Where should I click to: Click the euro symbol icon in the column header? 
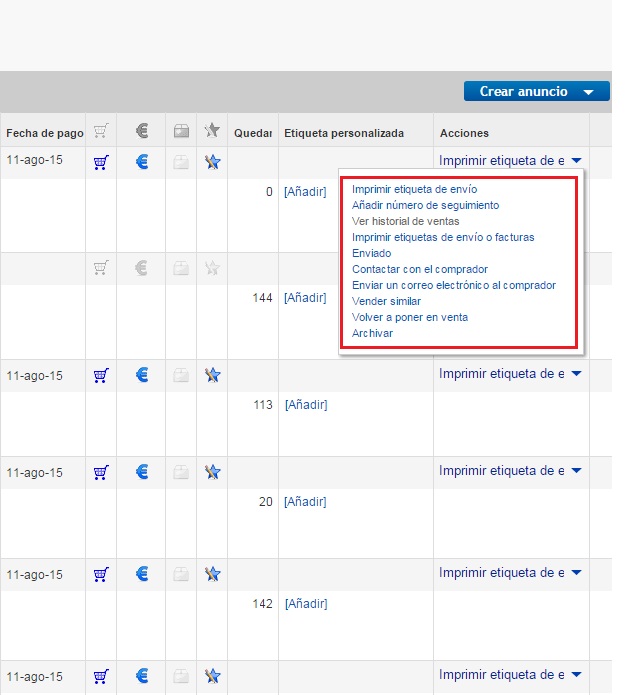[142, 131]
